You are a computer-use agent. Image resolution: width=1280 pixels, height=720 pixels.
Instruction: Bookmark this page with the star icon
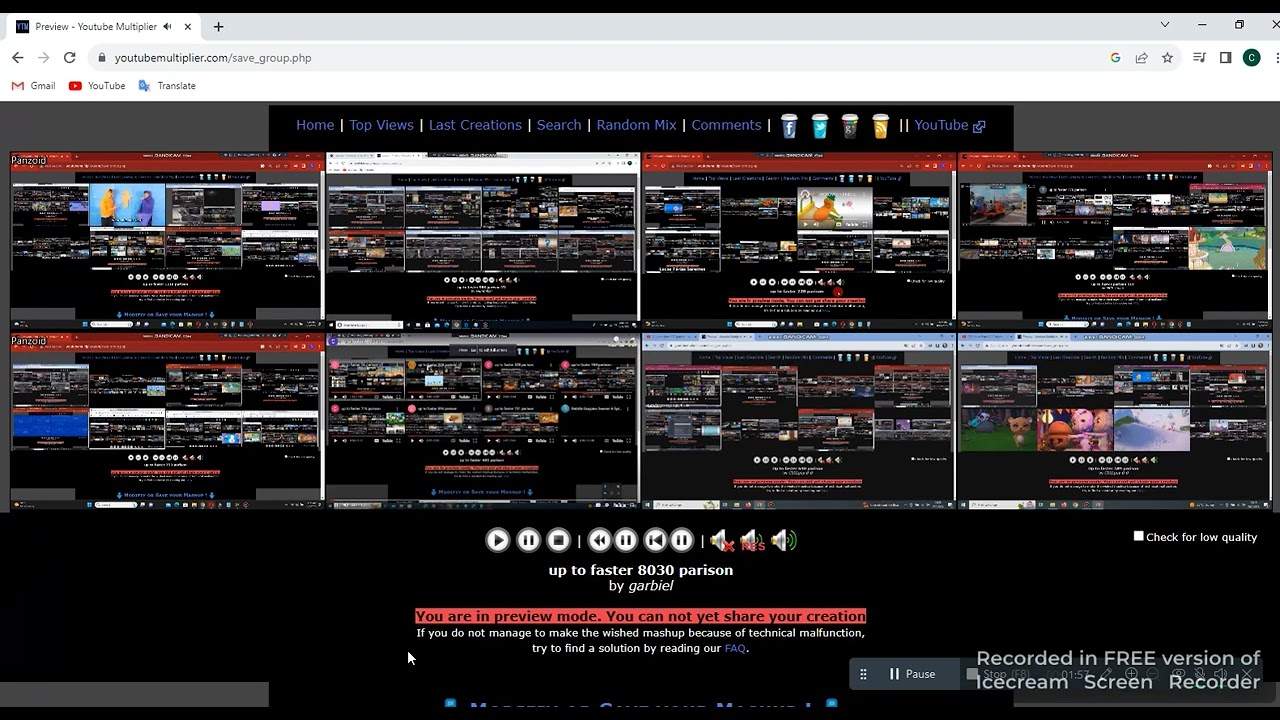pyautogui.click(x=1167, y=58)
